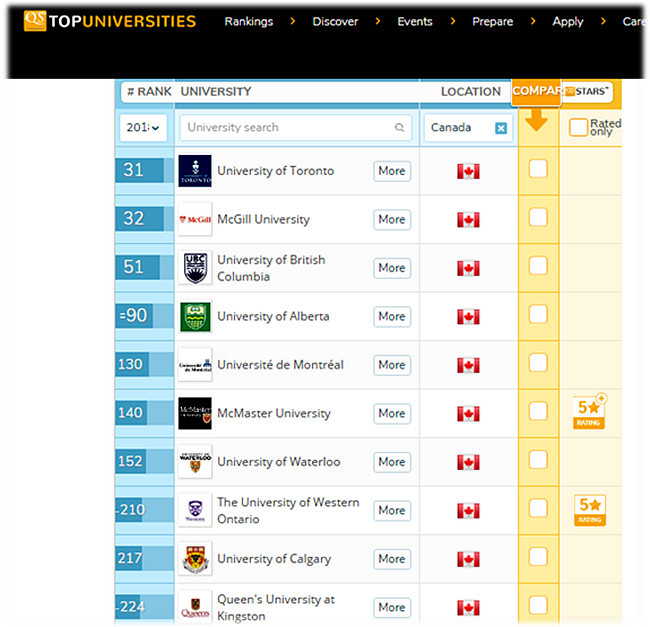Click the QS Top Universities logo
This screenshot has height=627, width=650.
coord(110,21)
